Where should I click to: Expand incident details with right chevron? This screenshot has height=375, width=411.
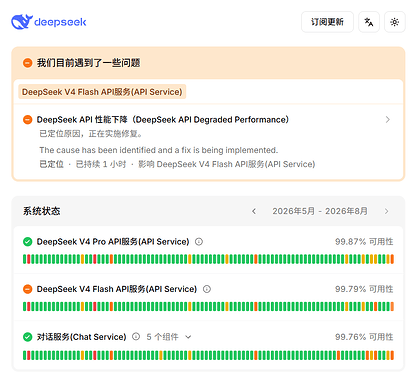387,119
